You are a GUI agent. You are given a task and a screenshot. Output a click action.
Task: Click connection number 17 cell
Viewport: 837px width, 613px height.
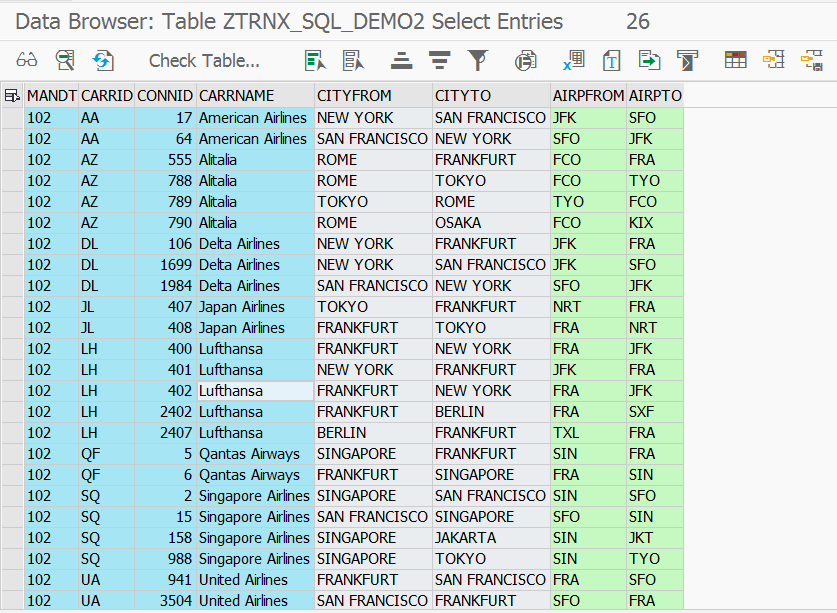click(x=165, y=117)
